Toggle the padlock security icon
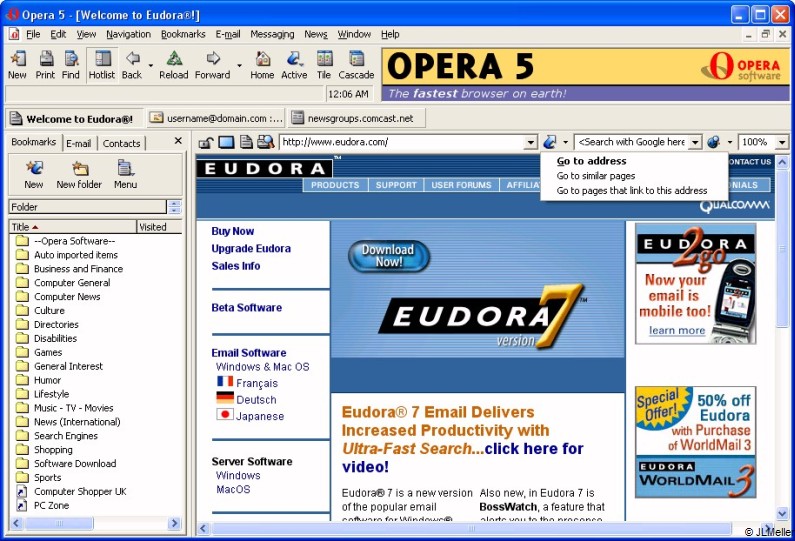This screenshot has width=795, height=541. [x=205, y=142]
